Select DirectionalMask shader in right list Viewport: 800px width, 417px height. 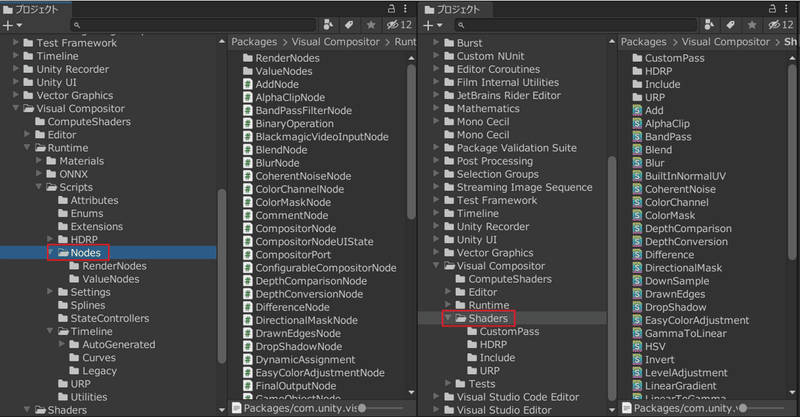[677, 268]
